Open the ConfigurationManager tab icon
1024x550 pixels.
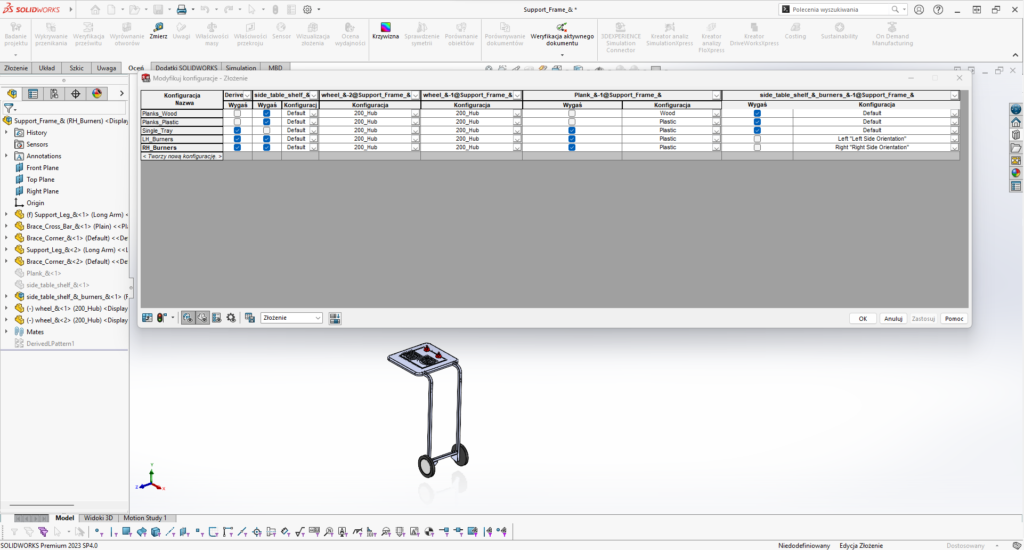[x=54, y=94]
